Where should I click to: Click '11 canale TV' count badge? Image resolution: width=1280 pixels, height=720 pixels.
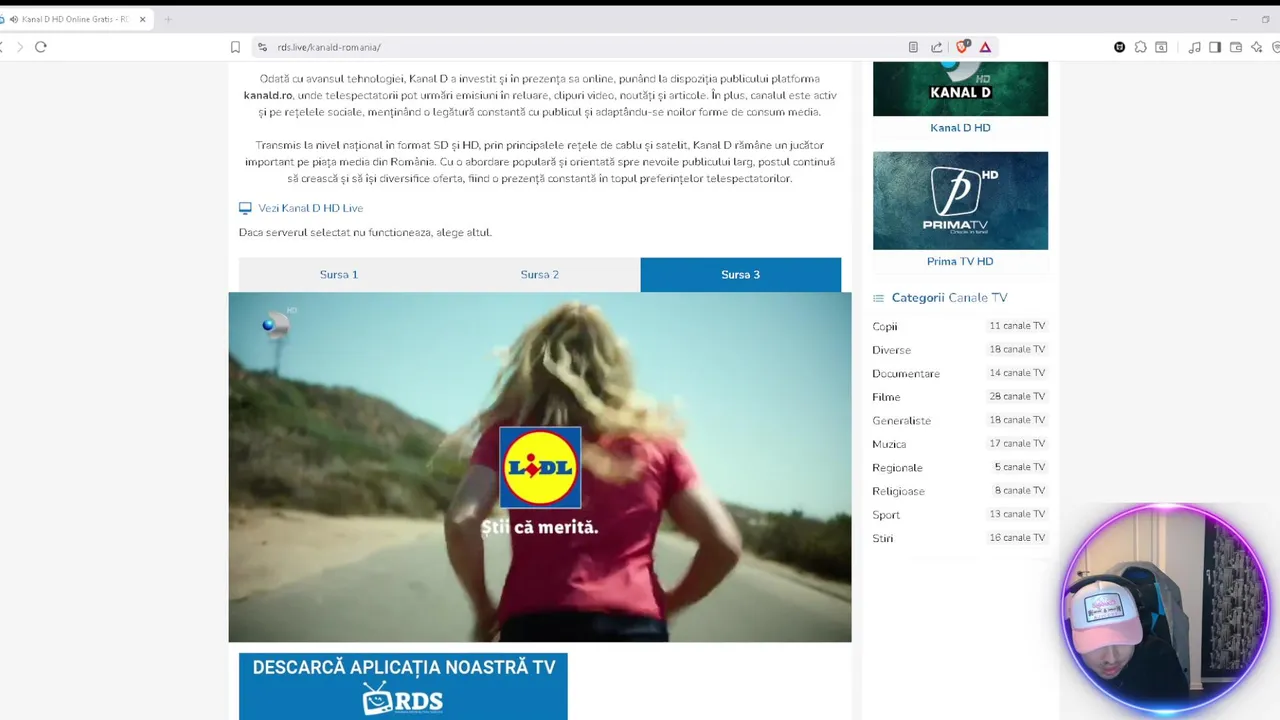pos(1017,326)
